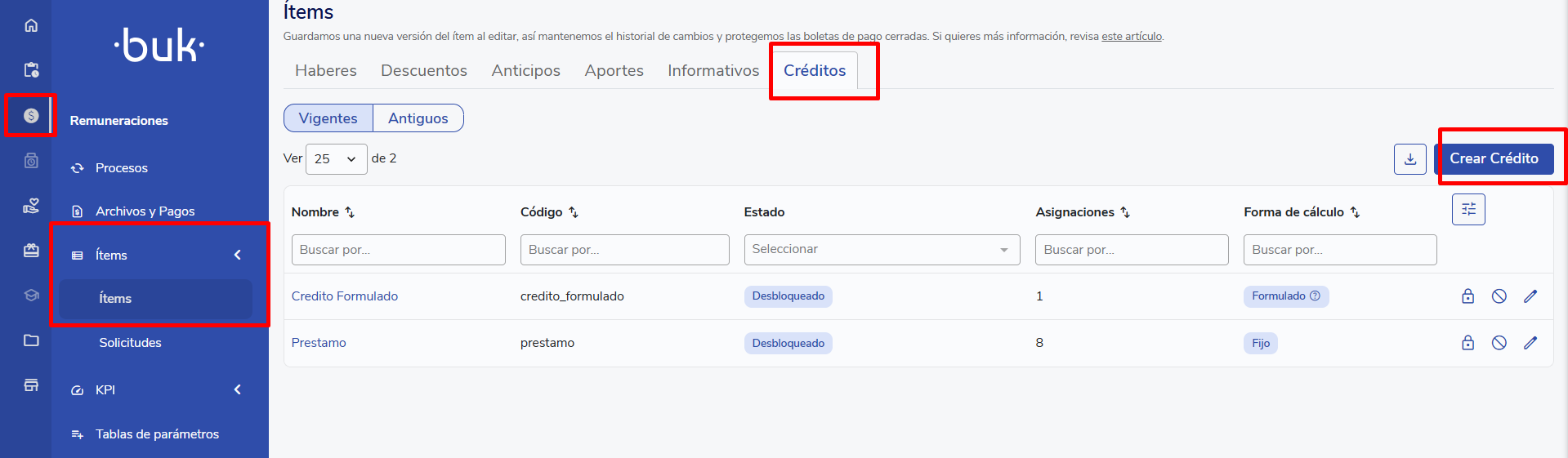Viewport: 1568px width, 458px height.
Task: Open the folder icon in the sidebar
Action: (x=31, y=340)
